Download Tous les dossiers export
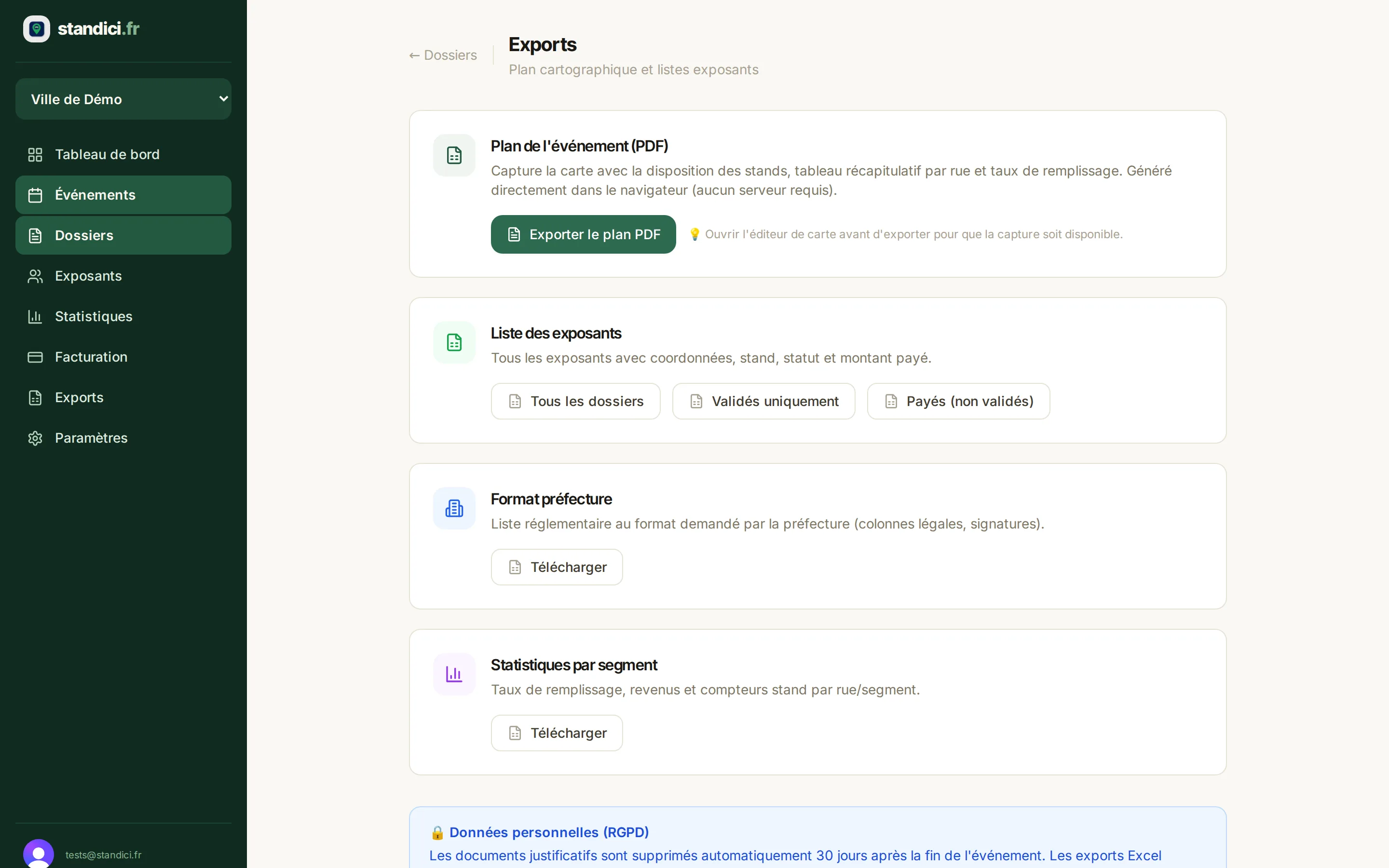Image resolution: width=1389 pixels, height=868 pixels. point(575,401)
